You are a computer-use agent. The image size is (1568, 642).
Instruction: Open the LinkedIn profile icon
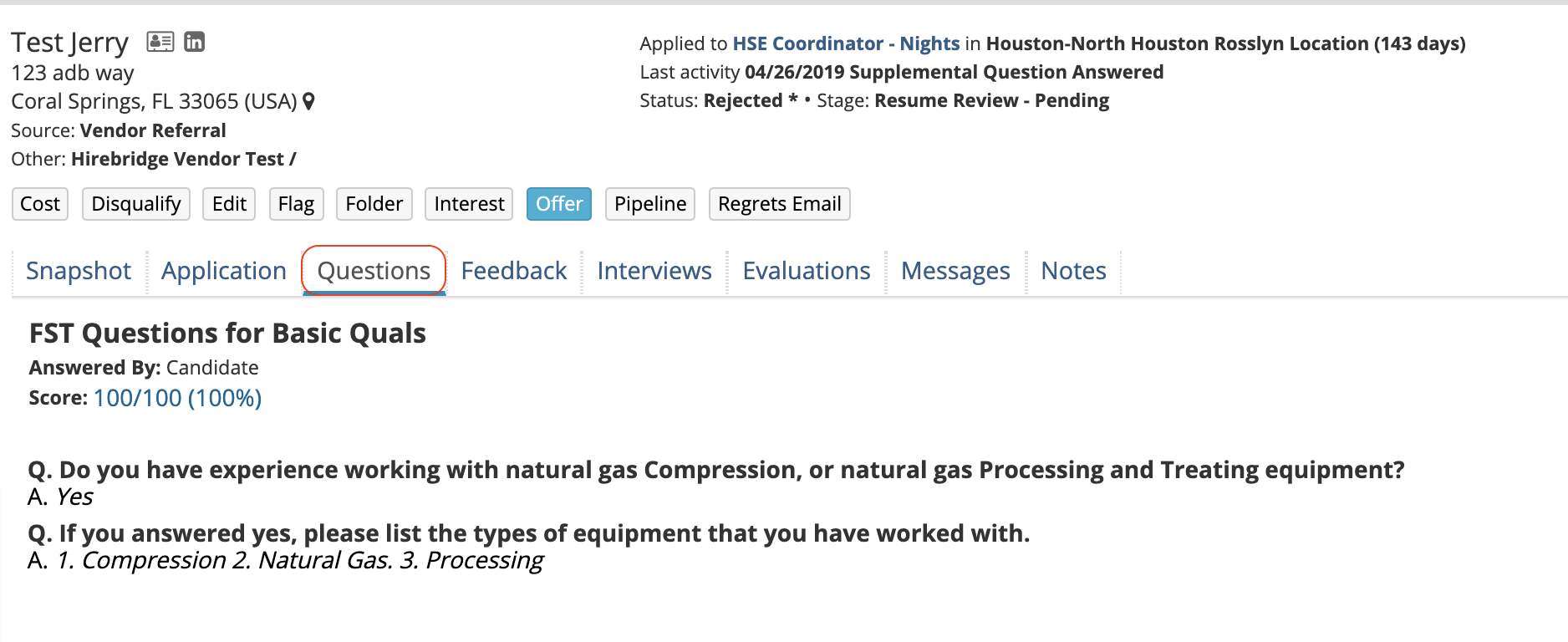(194, 42)
